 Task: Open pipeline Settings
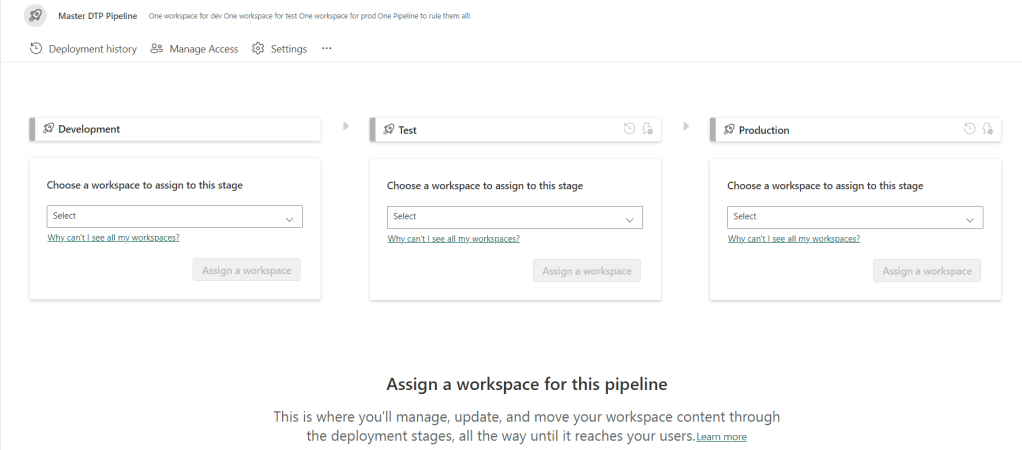click(x=279, y=49)
